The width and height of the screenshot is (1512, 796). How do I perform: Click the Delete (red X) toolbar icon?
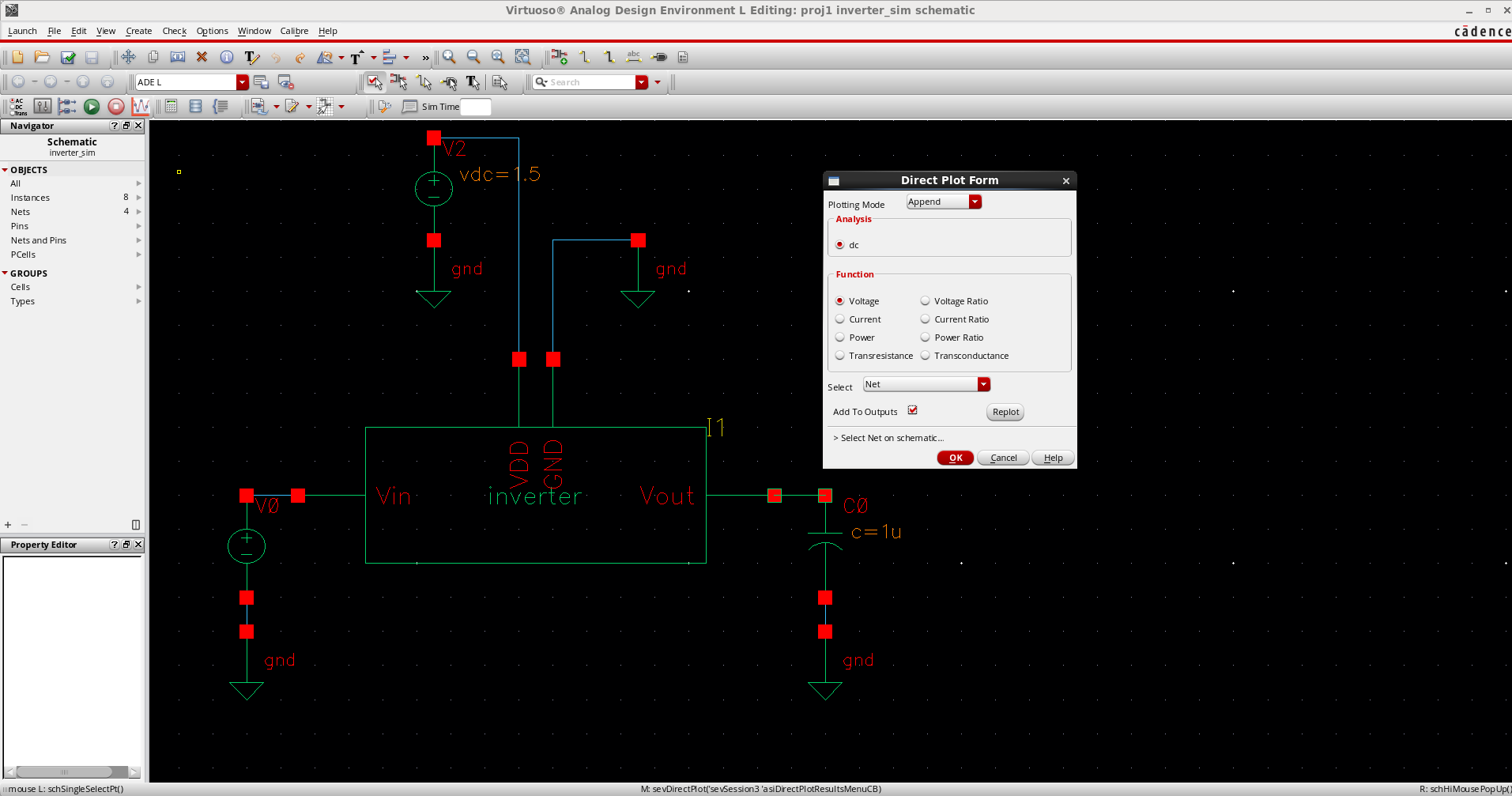coord(202,57)
